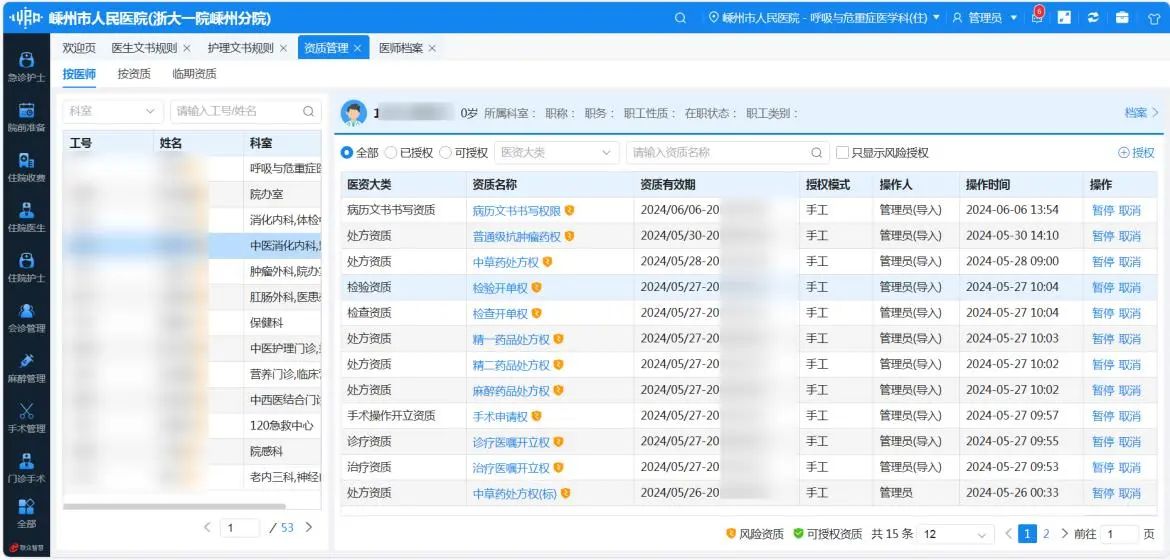Click the risk shield icon beside 普通级抗肿瘤药权
This screenshot has height=560, width=1170.
coord(569,236)
